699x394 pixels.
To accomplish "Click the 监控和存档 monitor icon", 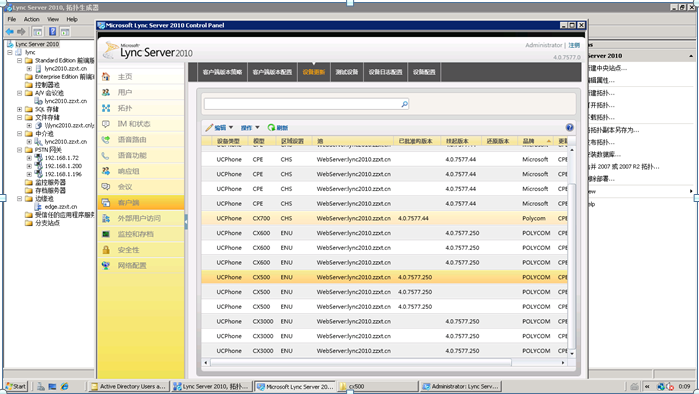I will pyautogui.click(x=106, y=234).
